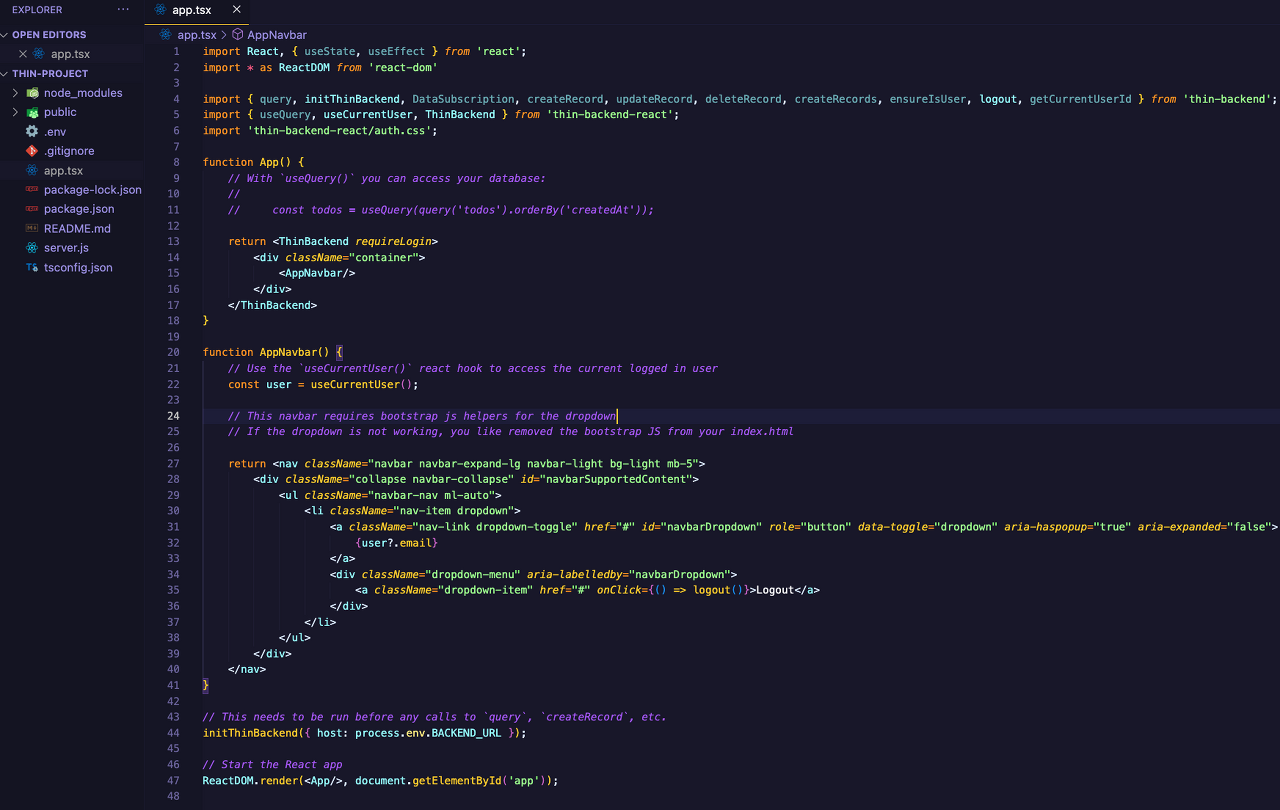Open tsconfig.json file
Viewport: 1280px width, 810px height.
click(78, 268)
